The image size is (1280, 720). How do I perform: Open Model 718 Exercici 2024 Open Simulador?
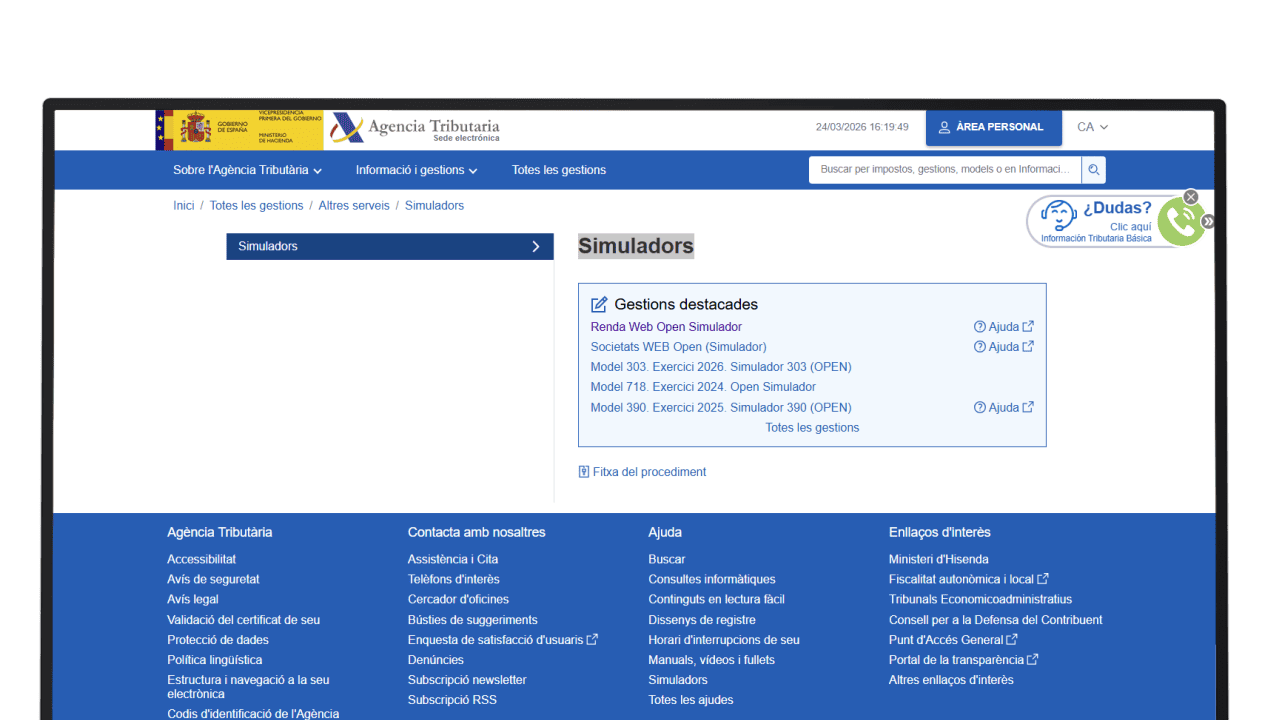(x=702, y=387)
